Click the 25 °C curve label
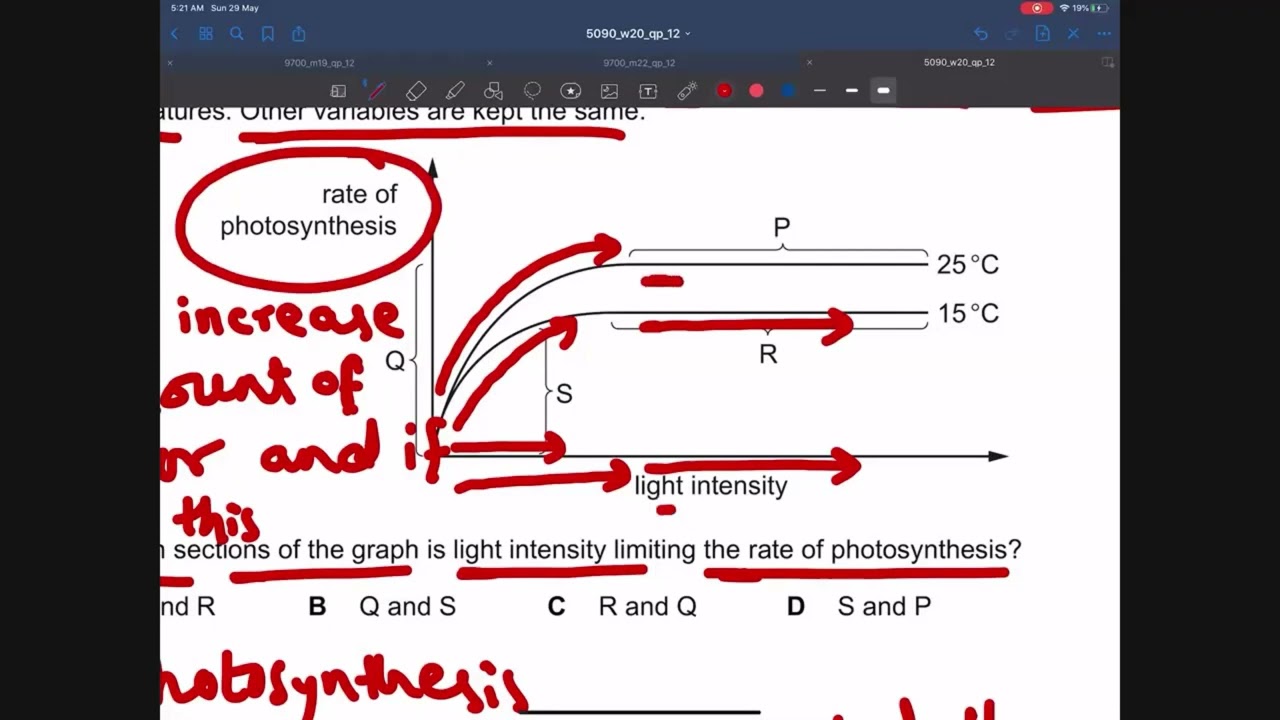Image resolution: width=1280 pixels, height=720 pixels. (968, 265)
